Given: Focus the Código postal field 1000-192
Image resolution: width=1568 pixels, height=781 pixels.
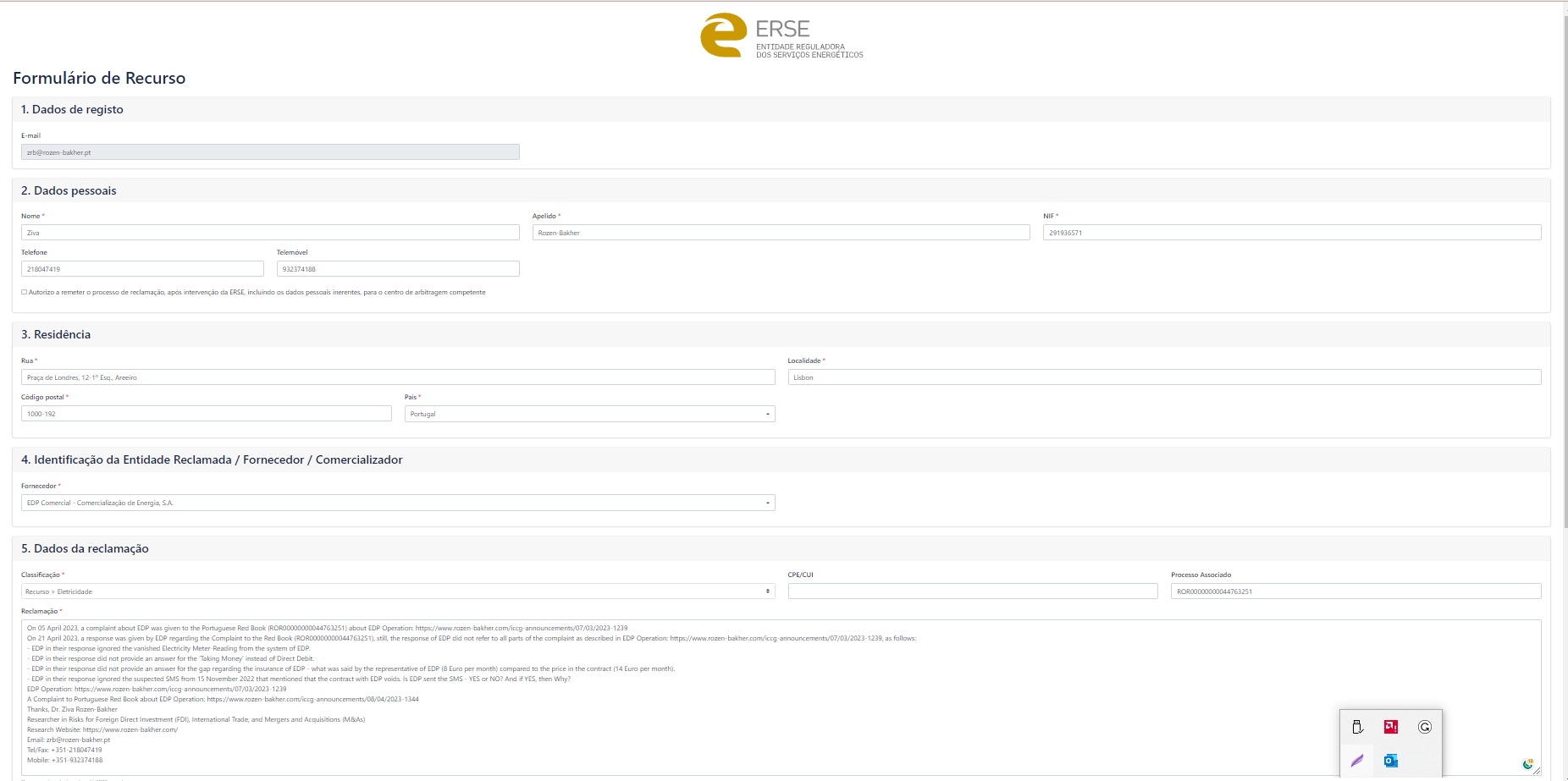Looking at the screenshot, I should 207,414.
